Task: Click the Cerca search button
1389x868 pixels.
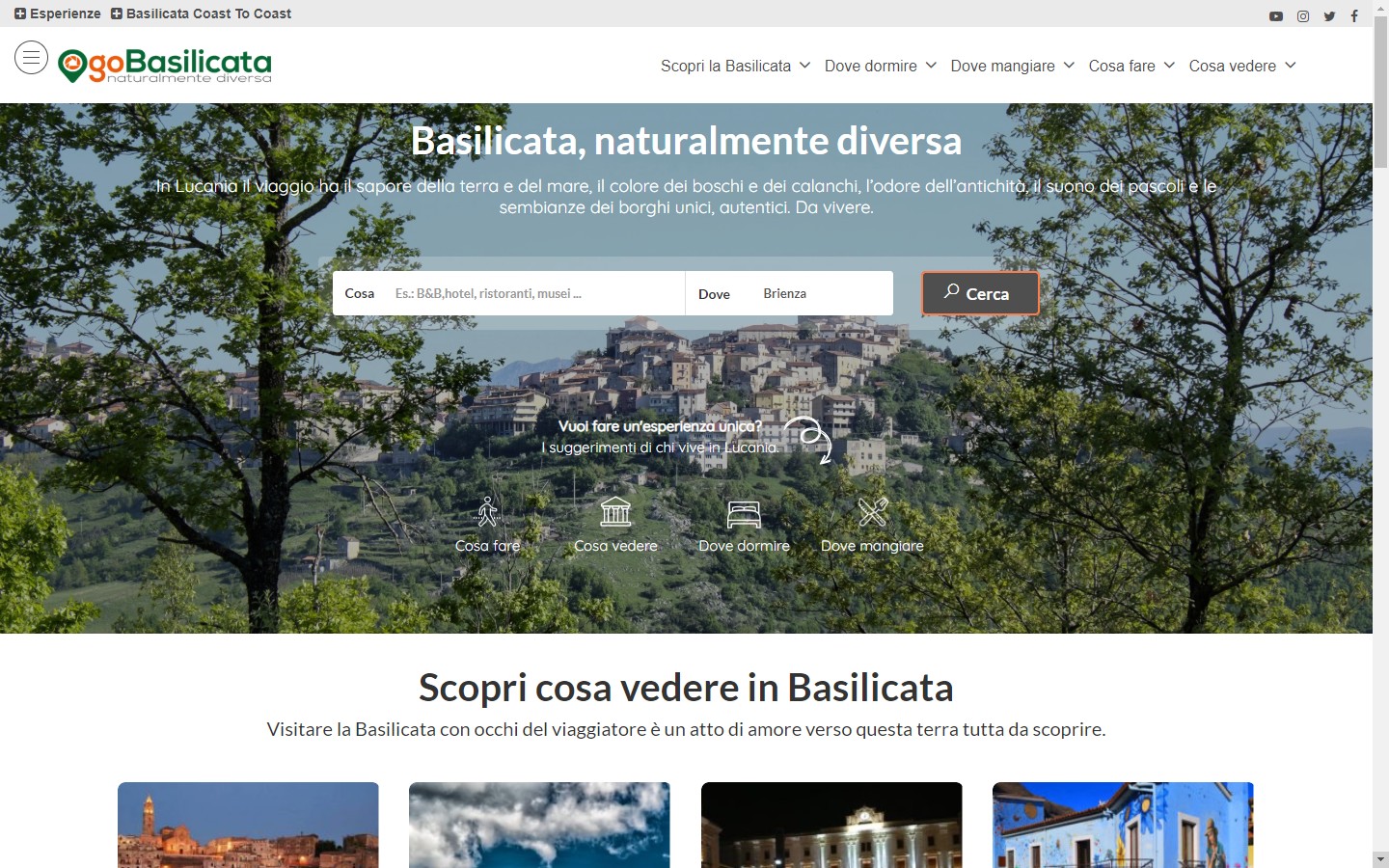Action: click(979, 293)
